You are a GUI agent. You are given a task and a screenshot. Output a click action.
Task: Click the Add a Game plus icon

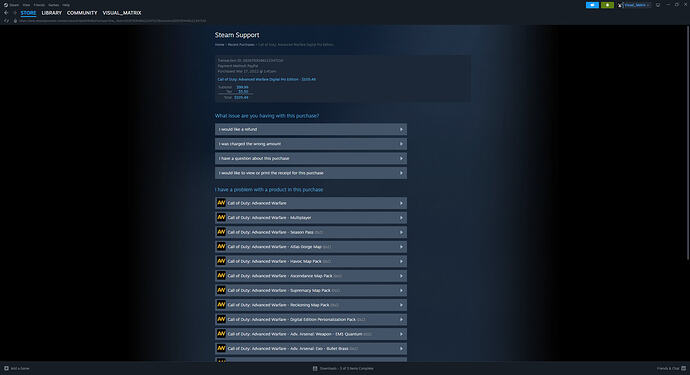(x=6, y=368)
